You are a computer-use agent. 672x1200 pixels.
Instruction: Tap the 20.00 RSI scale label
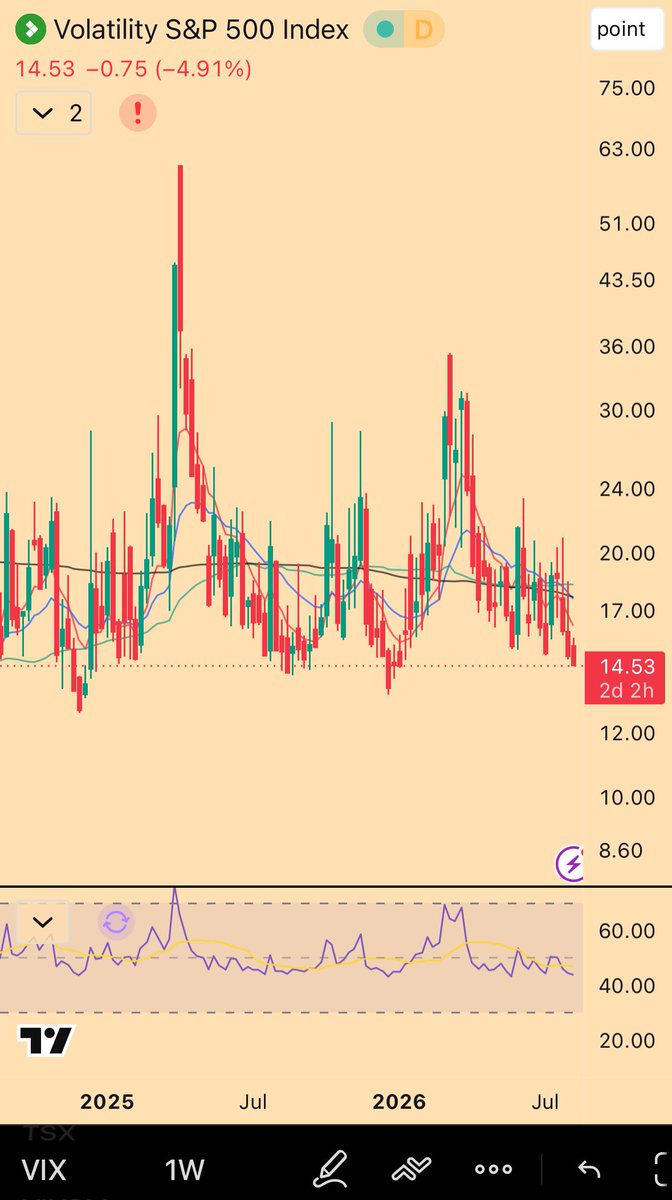(x=628, y=1040)
